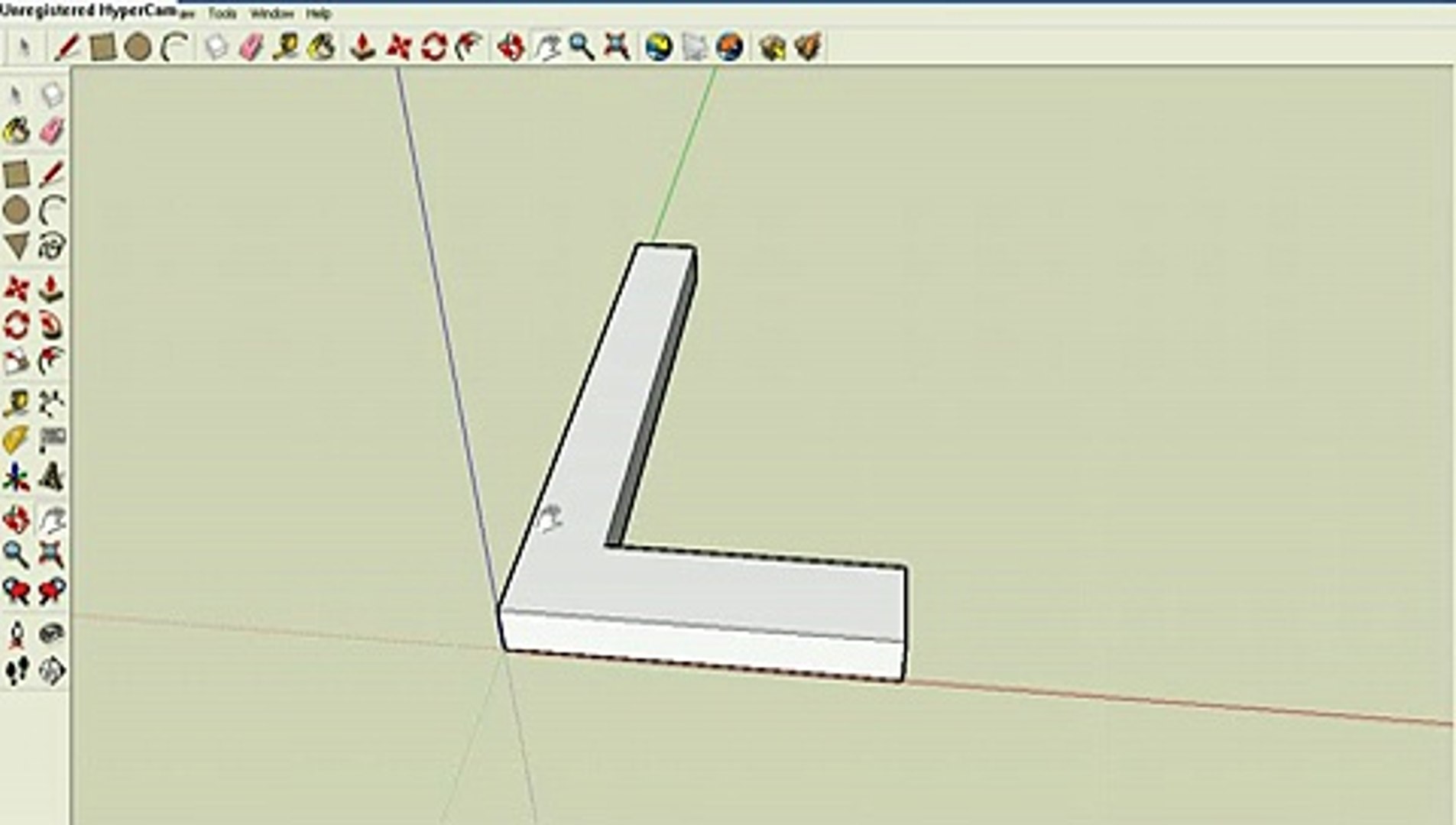Activate Push/Pull in the side palette
The height and width of the screenshot is (825, 1456).
coord(51,290)
